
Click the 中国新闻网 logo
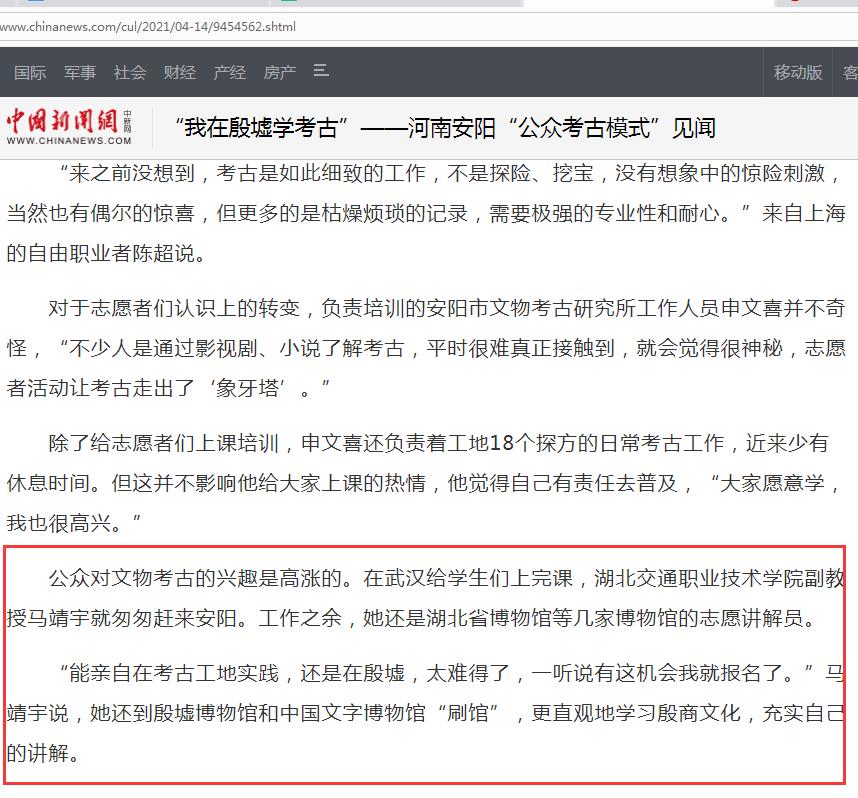[x=69, y=127]
